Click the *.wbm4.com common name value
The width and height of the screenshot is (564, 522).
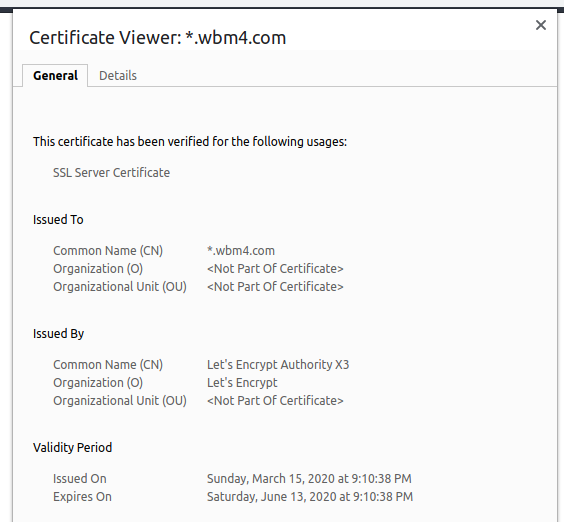tap(241, 251)
